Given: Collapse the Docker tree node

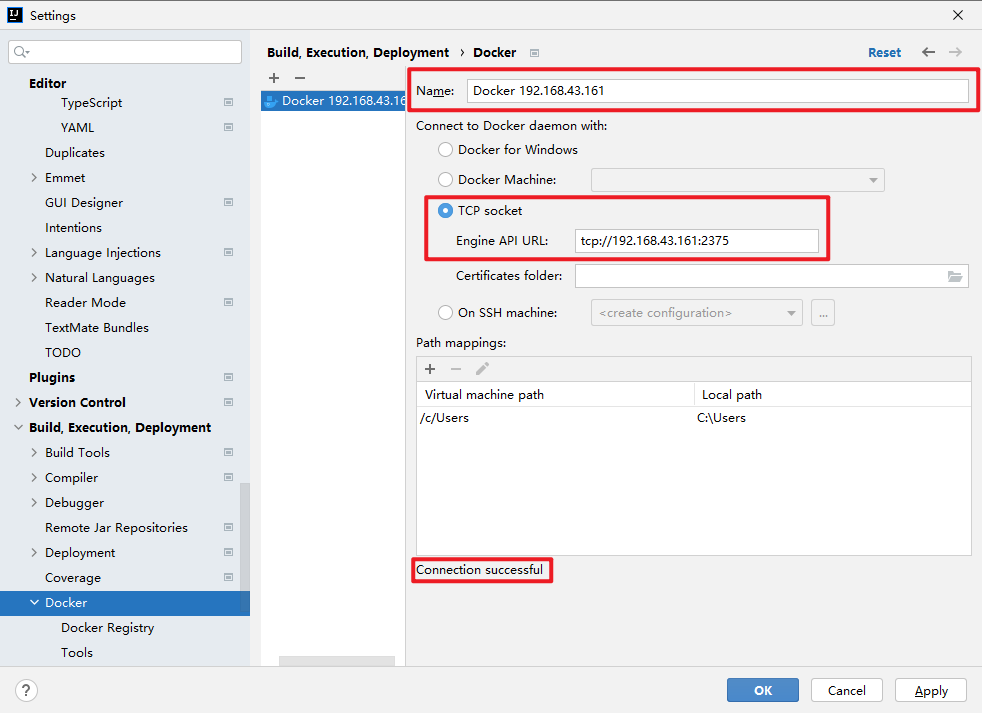Looking at the screenshot, I should tap(34, 603).
